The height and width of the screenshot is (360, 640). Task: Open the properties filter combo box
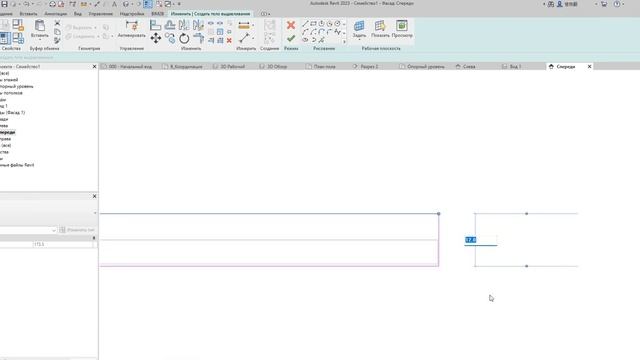28,230
